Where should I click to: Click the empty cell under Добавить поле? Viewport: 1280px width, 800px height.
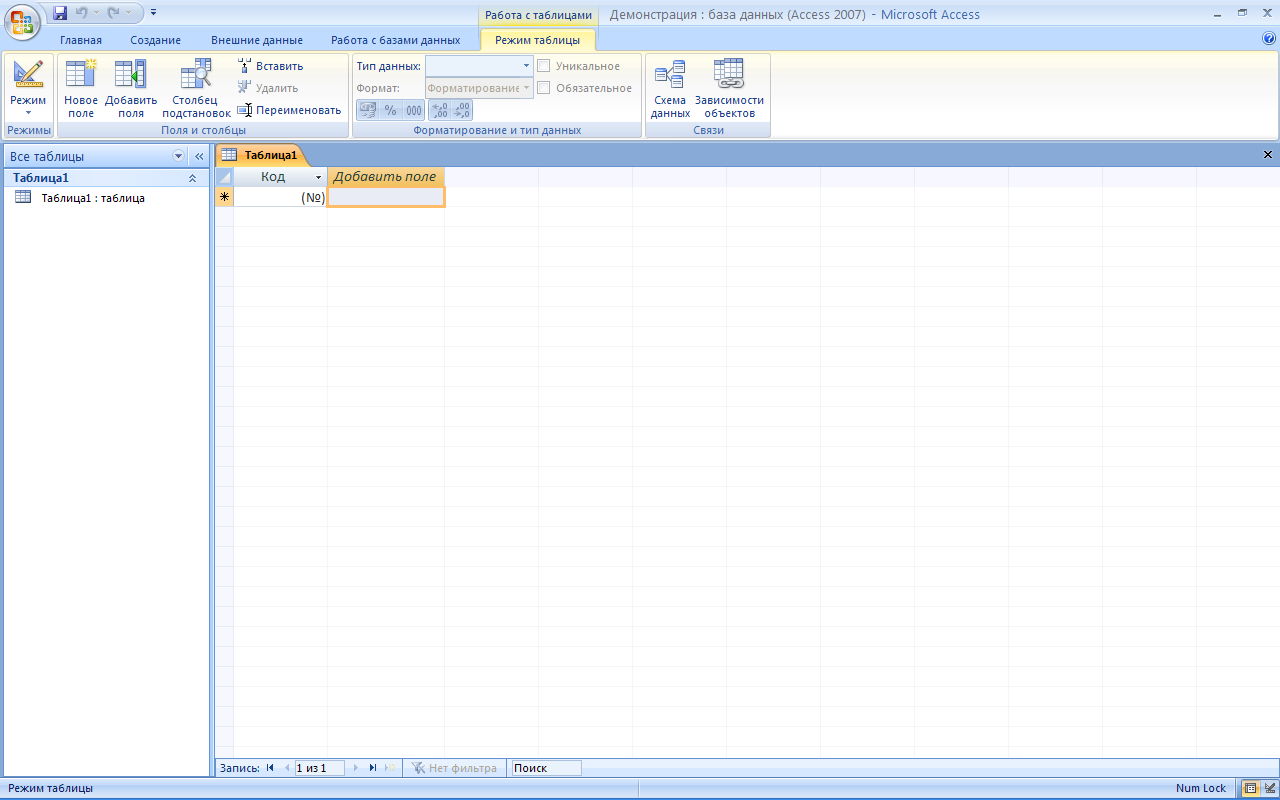386,197
